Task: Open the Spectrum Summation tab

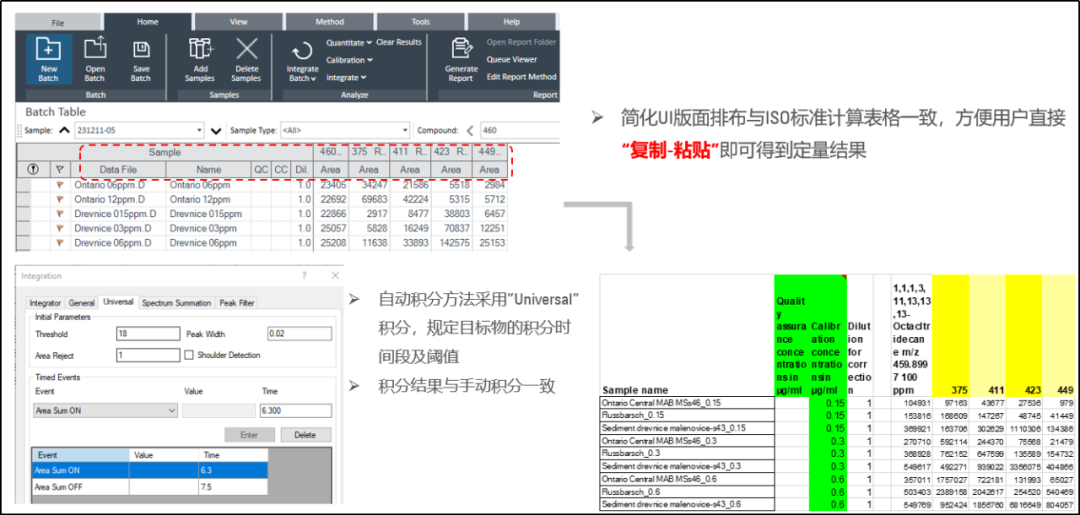Action: coord(178,303)
